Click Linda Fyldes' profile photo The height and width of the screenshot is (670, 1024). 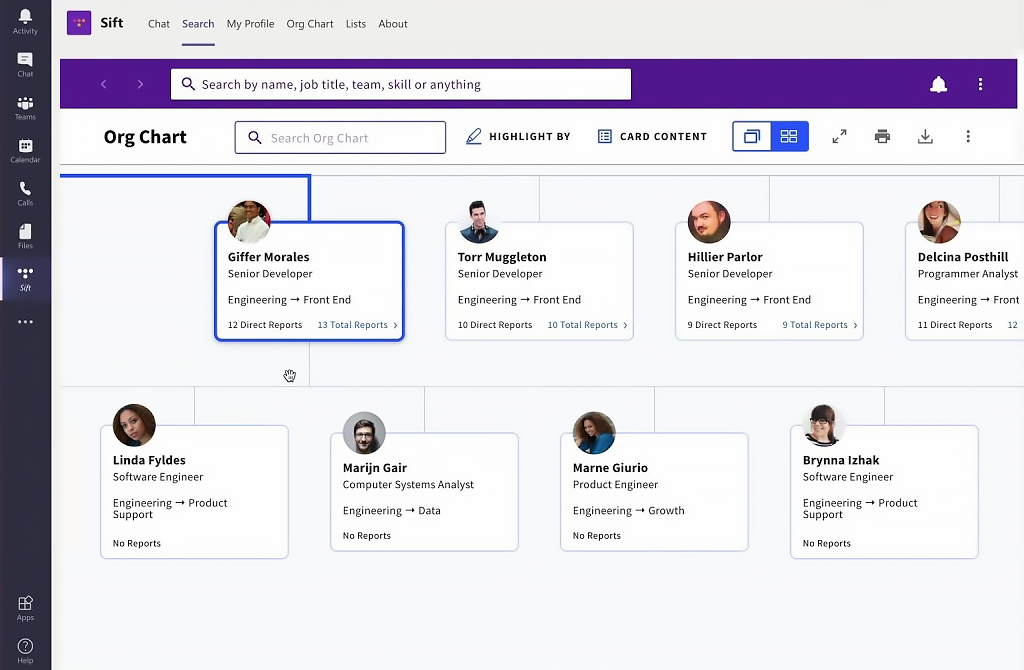coord(134,424)
